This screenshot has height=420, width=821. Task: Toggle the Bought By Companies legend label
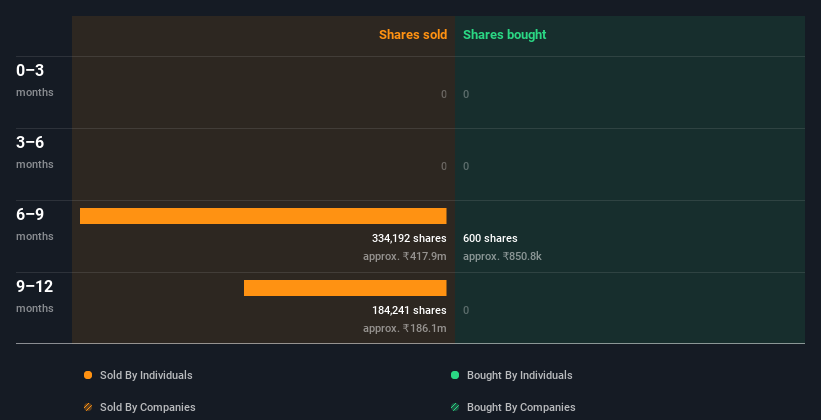coord(521,407)
